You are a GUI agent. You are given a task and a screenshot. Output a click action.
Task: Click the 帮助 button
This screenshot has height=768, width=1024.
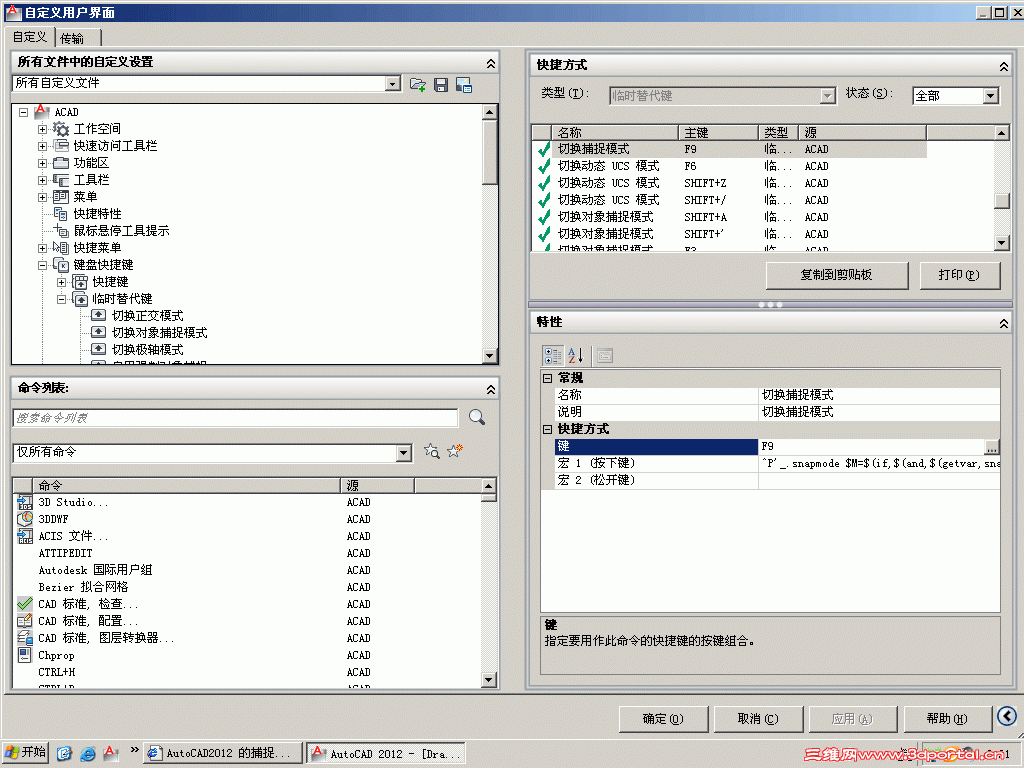tap(946, 719)
